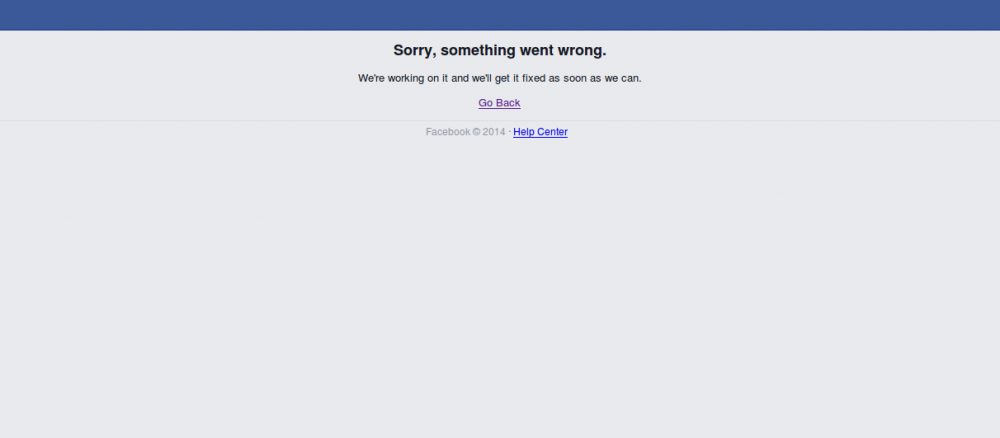Click the word 'Go' in the purple link
The image size is (1000, 438).
coord(486,103)
